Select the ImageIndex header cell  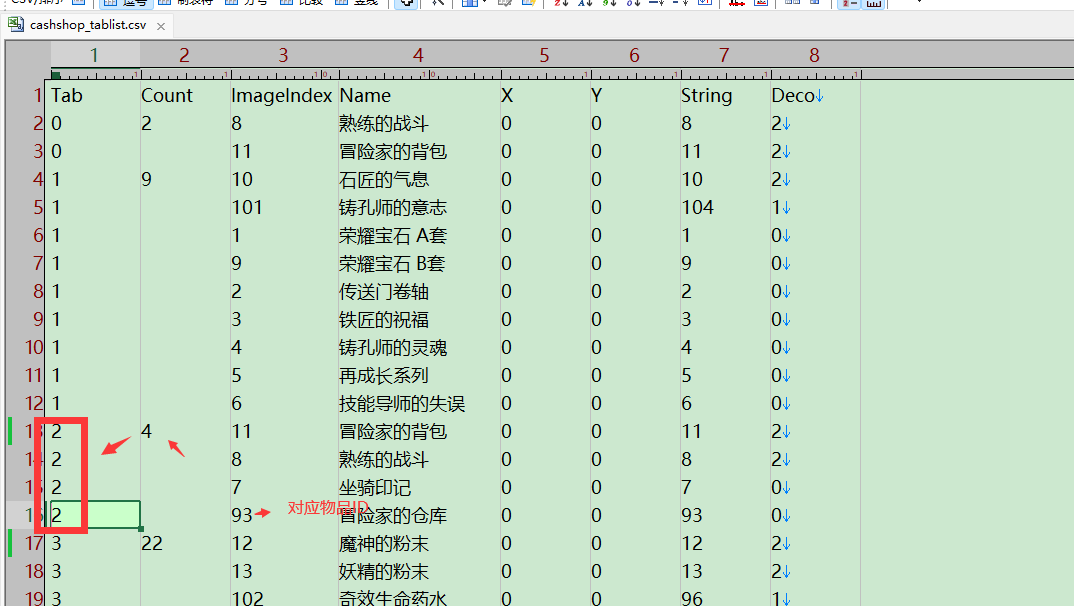coord(281,96)
